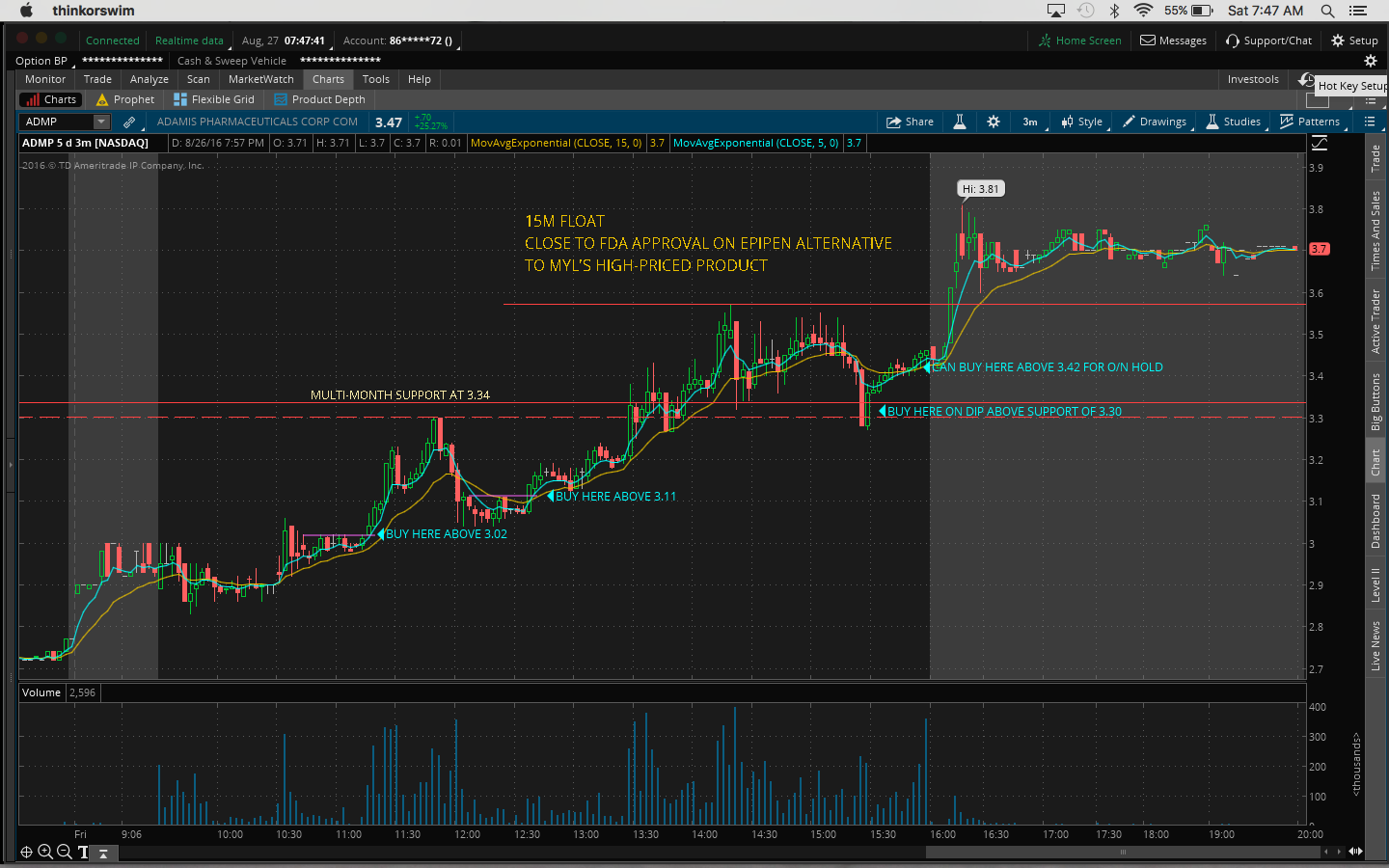Click the symbol link chain icon

click(129, 122)
